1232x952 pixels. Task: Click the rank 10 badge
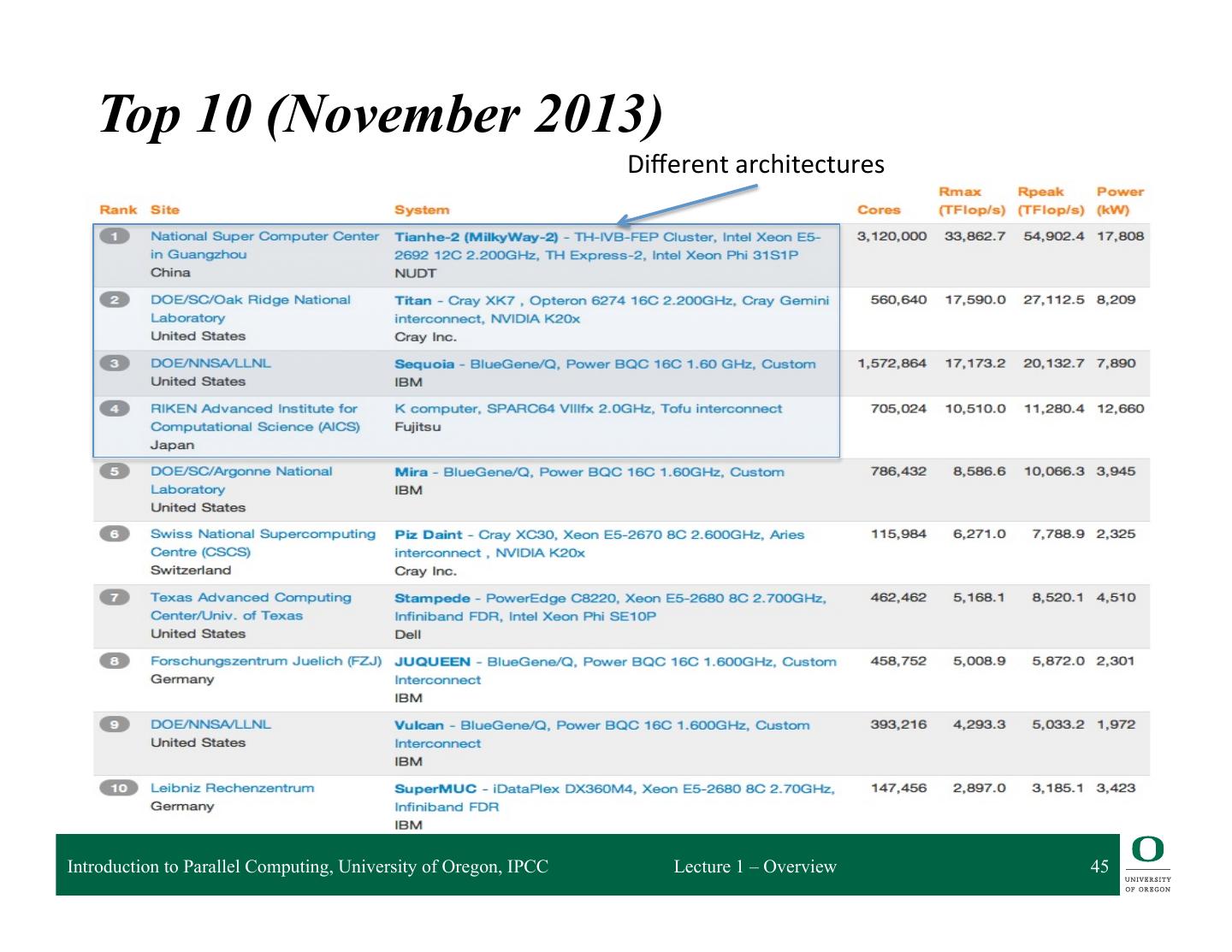118,788
